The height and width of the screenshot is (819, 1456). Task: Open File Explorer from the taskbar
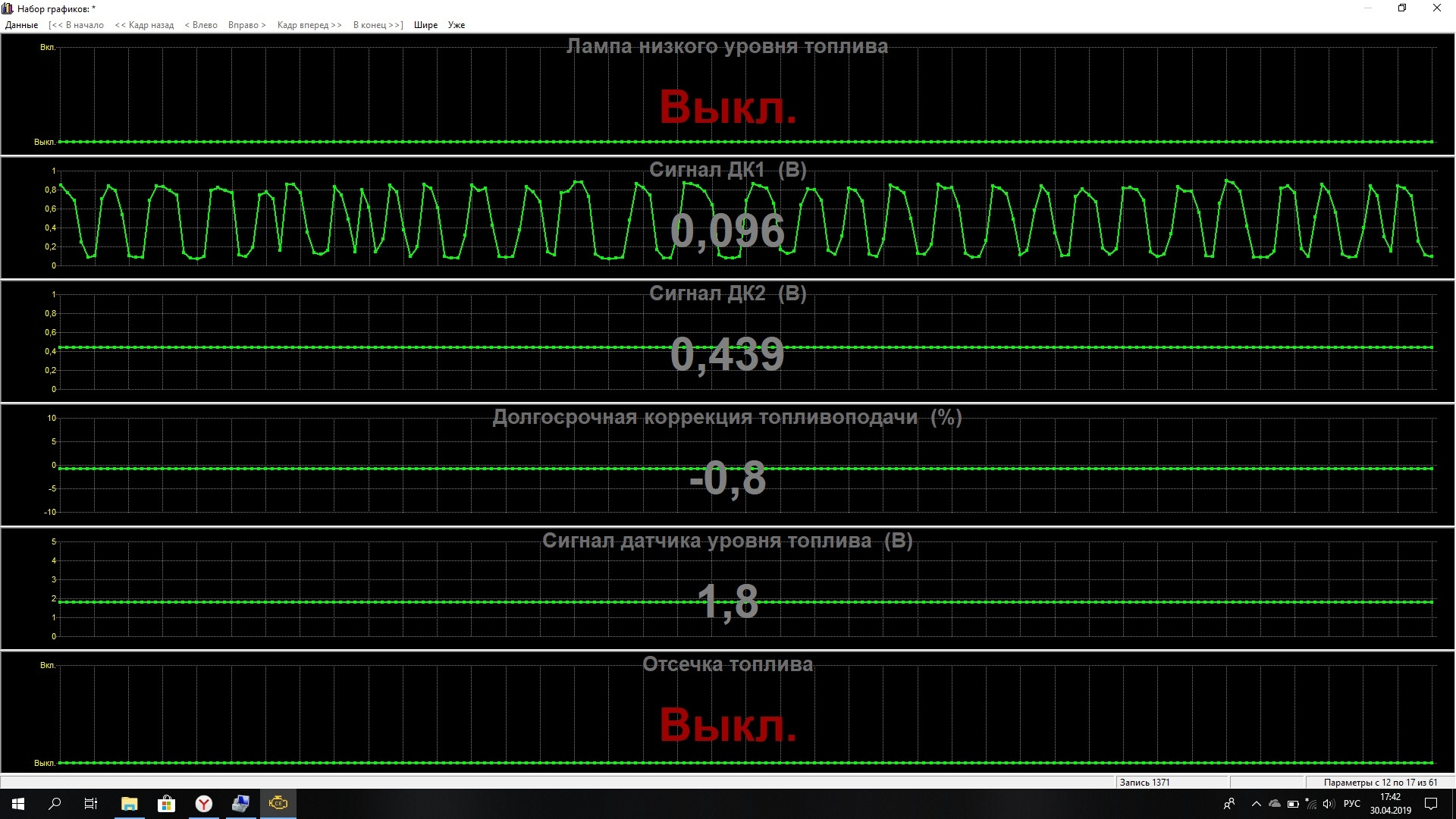tap(129, 804)
